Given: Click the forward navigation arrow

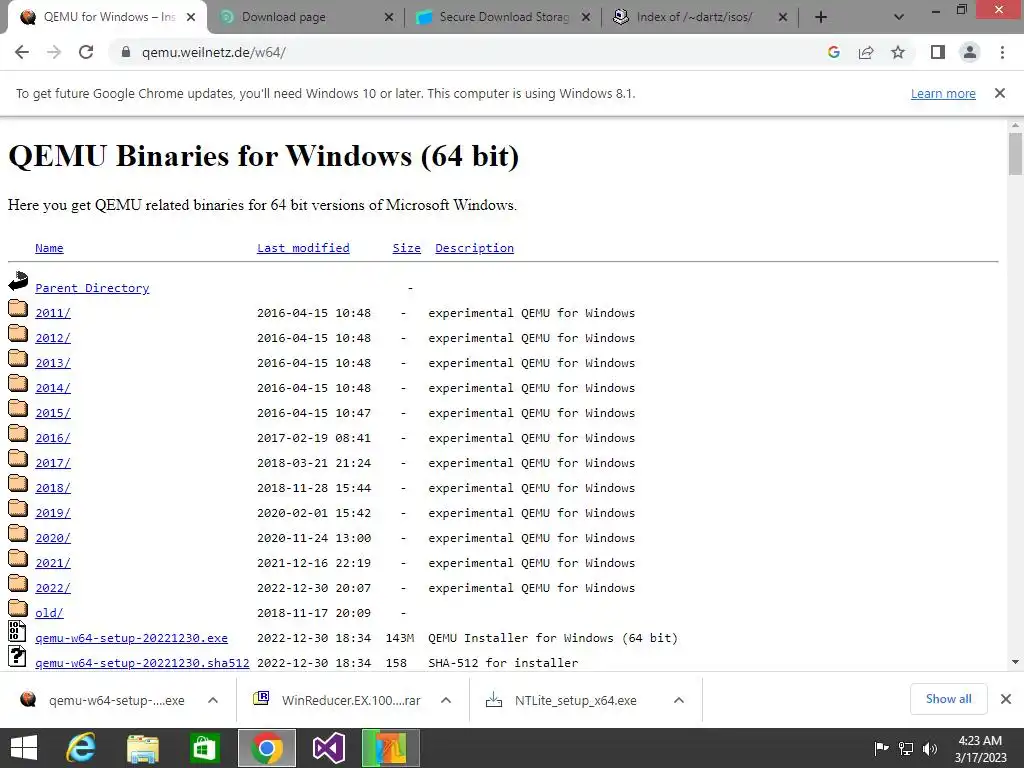Looking at the screenshot, I should pyautogui.click(x=54, y=52).
